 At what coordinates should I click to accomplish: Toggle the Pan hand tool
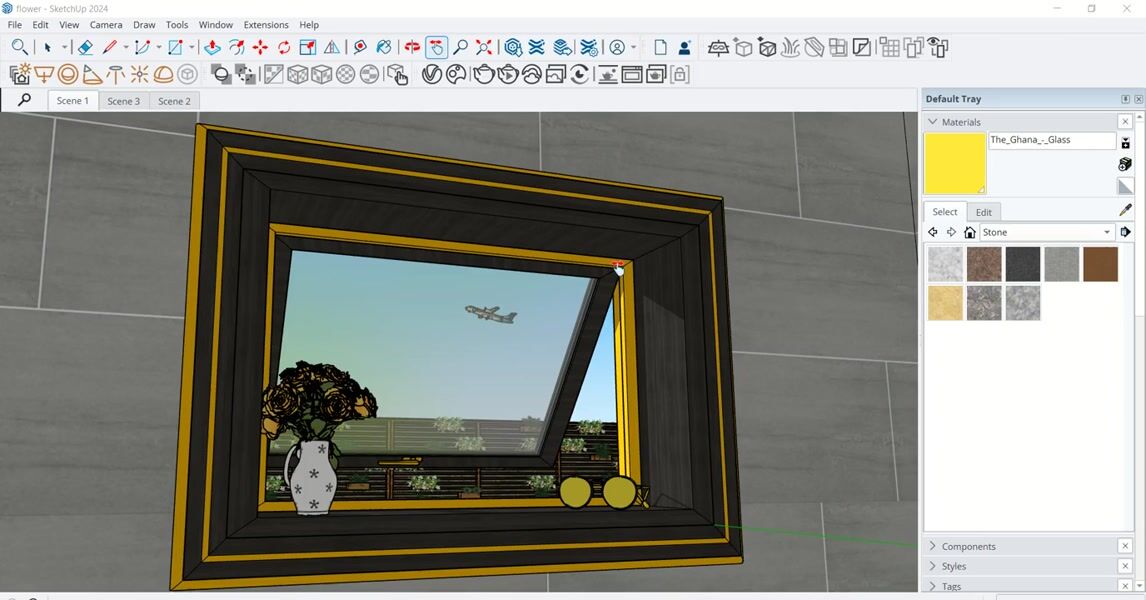pyautogui.click(x=436, y=47)
